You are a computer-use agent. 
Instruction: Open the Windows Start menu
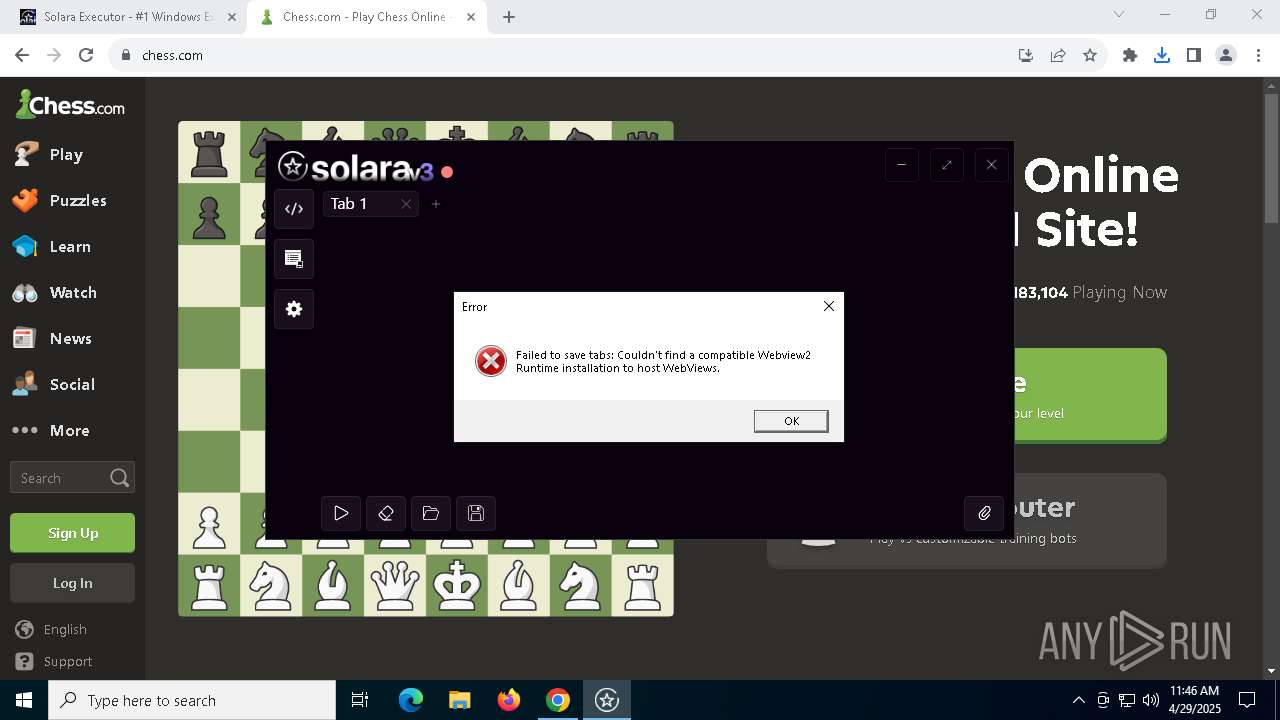24,700
